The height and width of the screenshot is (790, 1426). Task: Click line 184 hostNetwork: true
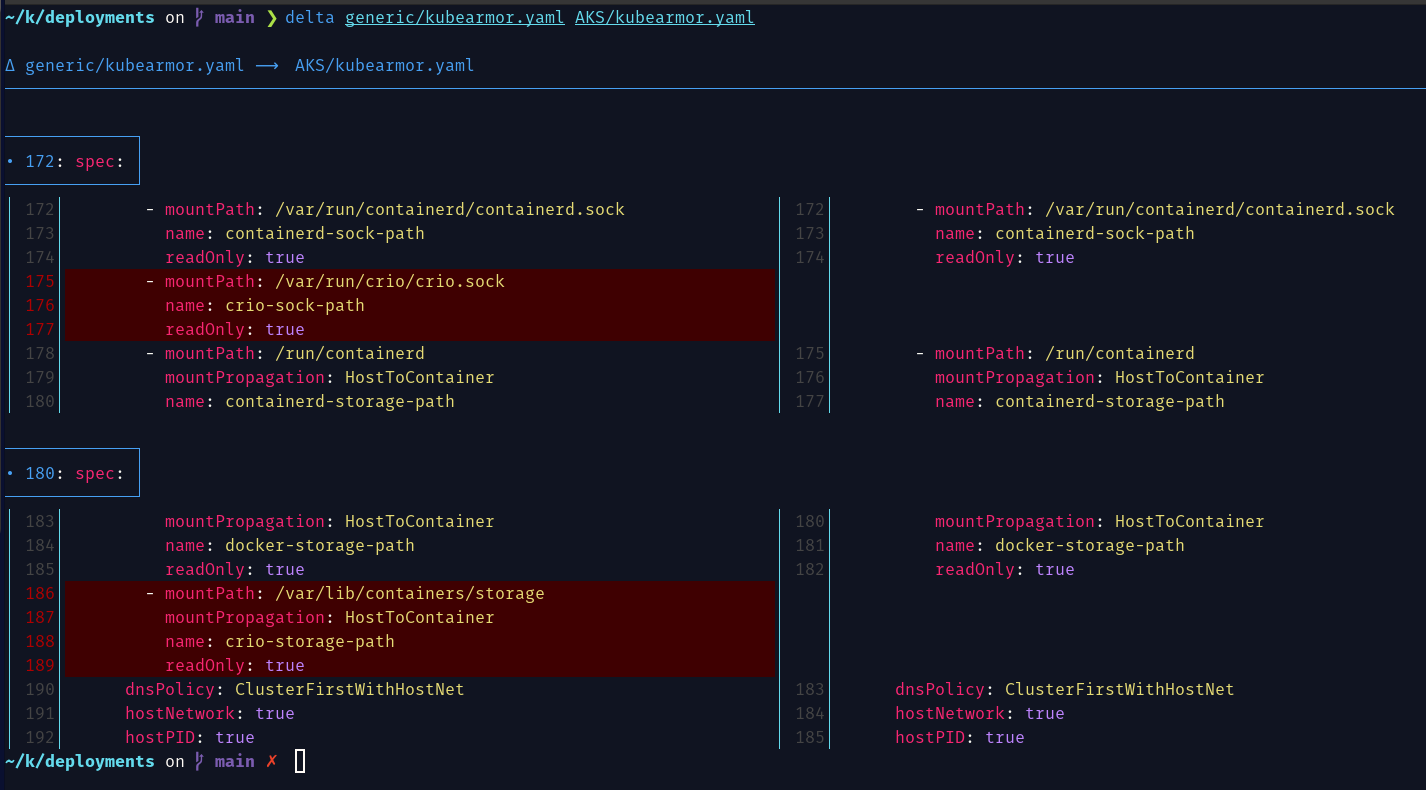[x=980, y=714]
